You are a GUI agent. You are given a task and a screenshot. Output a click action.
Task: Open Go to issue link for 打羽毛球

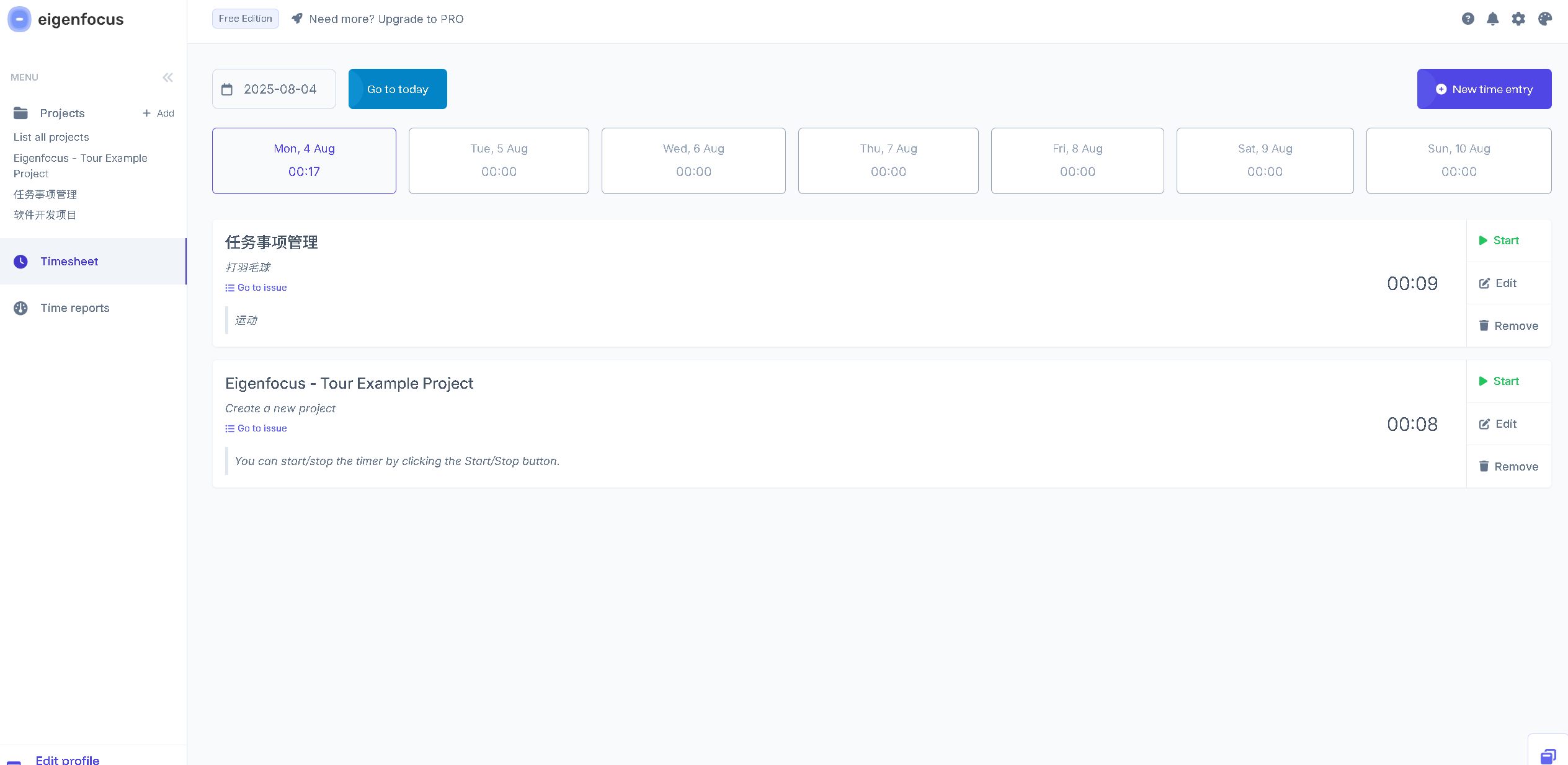point(256,288)
